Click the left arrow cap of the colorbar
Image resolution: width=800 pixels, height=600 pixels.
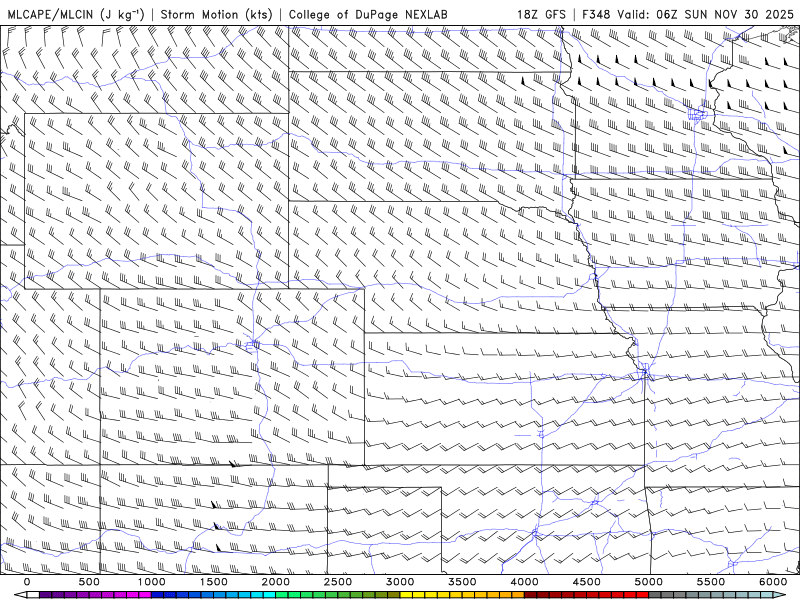20,594
